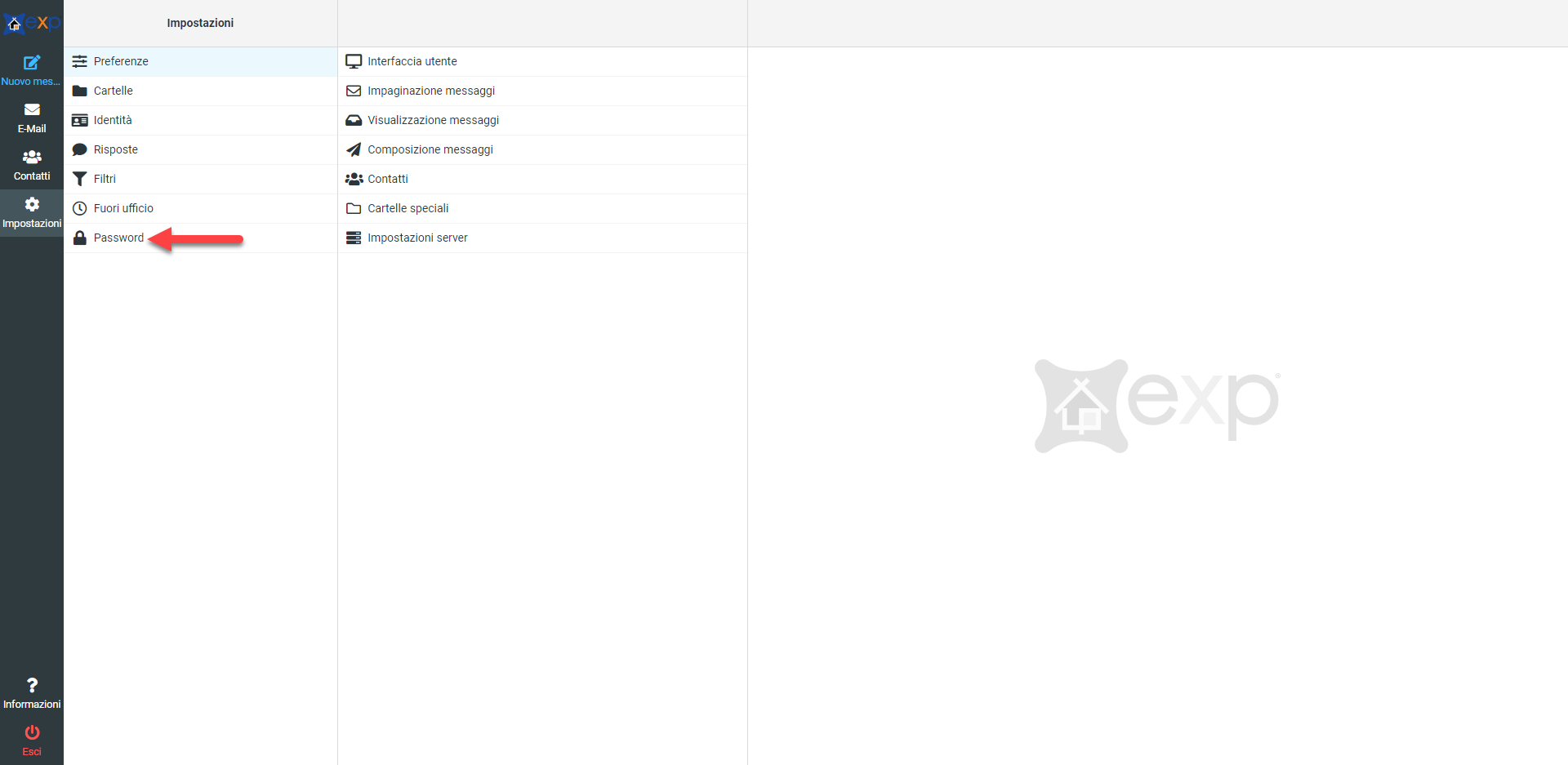Click the Impostazioni server icon
This screenshot has height=765, width=1568.
point(354,238)
